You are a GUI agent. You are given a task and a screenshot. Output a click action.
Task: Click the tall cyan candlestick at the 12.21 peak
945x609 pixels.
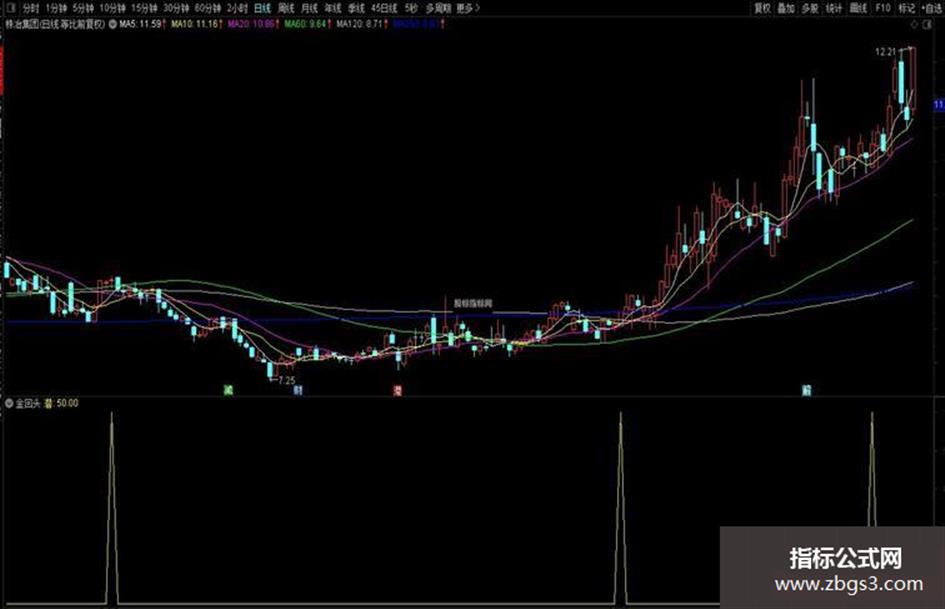tap(901, 81)
